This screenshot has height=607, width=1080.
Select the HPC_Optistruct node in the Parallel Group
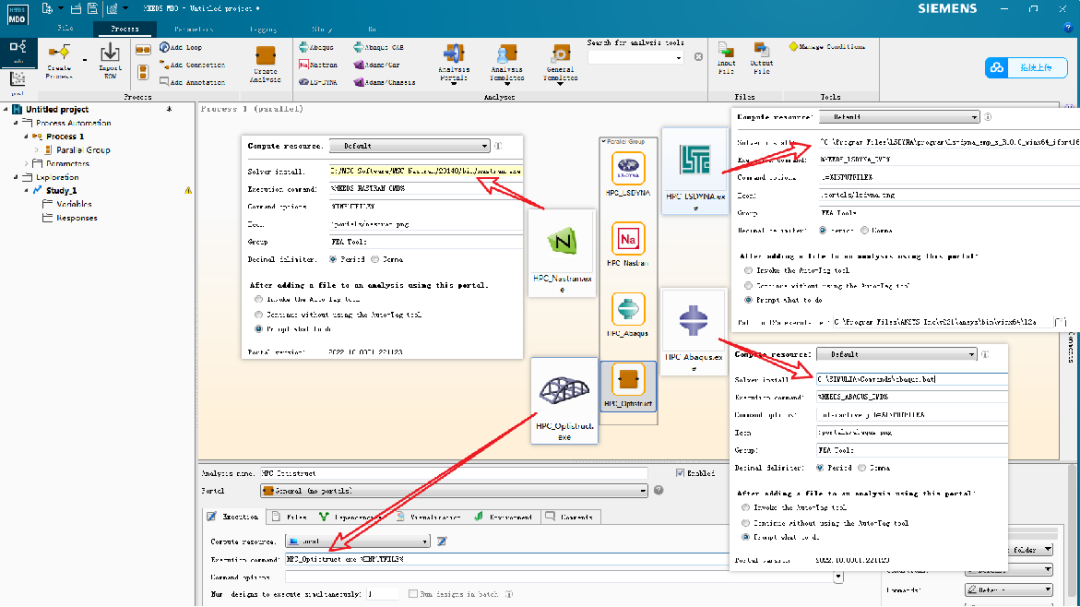point(627,386)
